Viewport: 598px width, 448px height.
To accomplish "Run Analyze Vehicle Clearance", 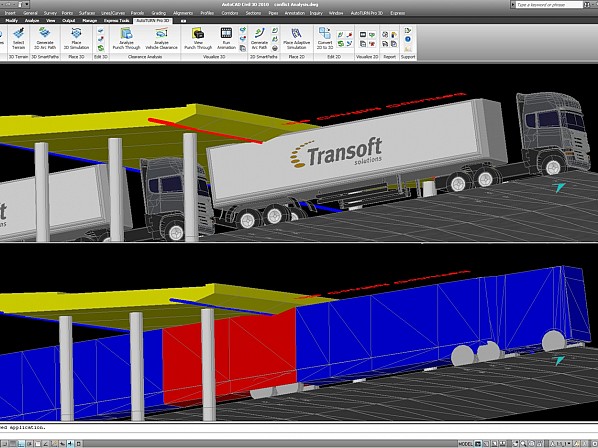I will pyautogui.click(x=161, y=39).
